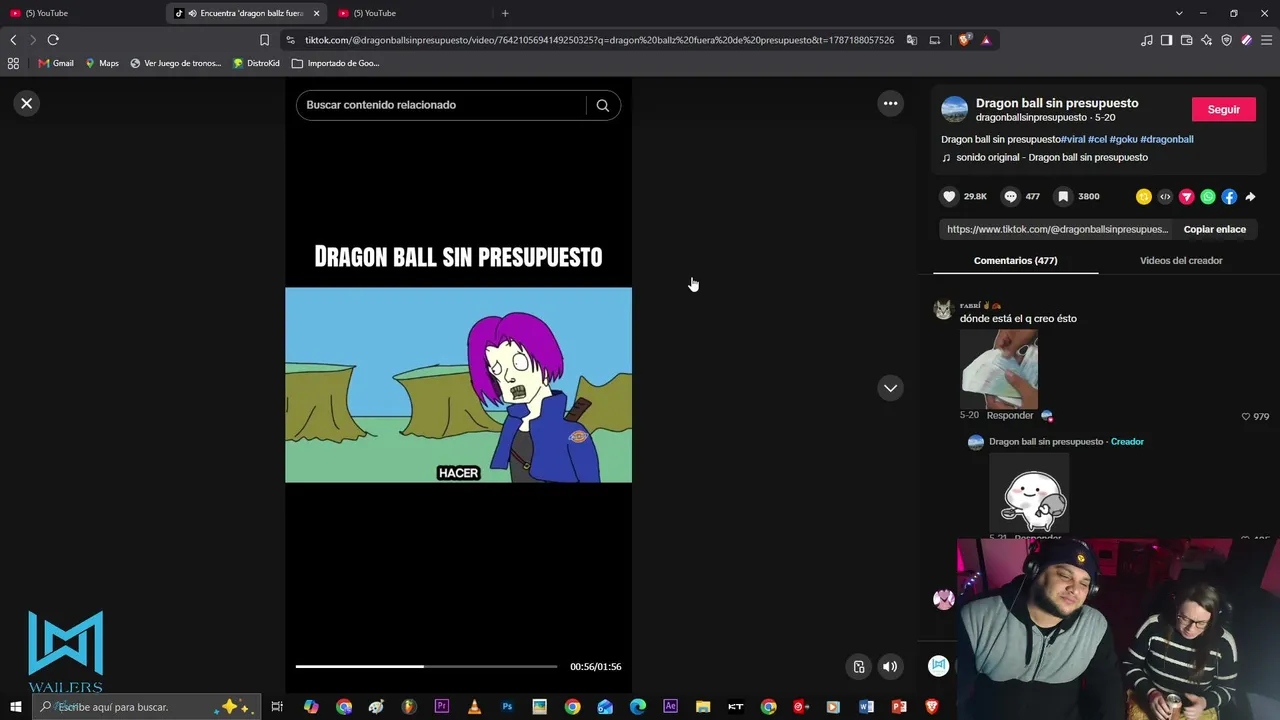Open Brave Shields lion icon
This screenshot has height=720, width=1280.
coord(964,40)
